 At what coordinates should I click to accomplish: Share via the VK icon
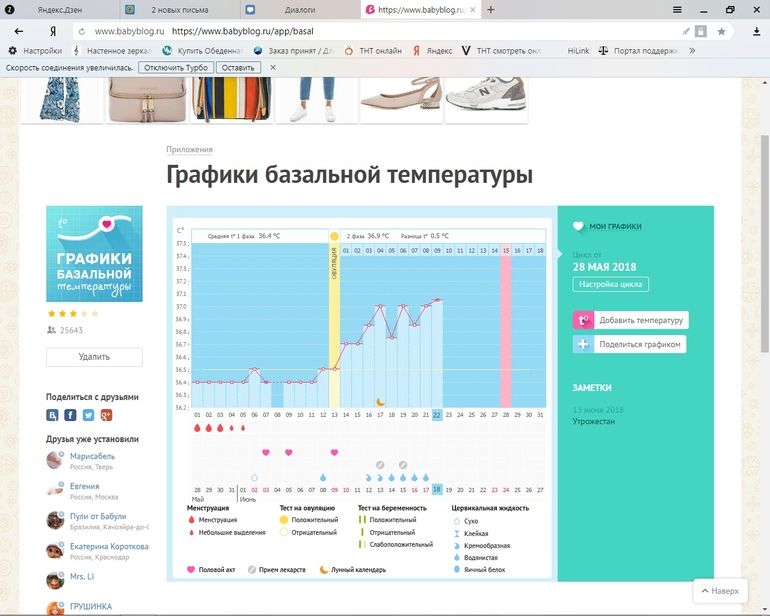52,415
